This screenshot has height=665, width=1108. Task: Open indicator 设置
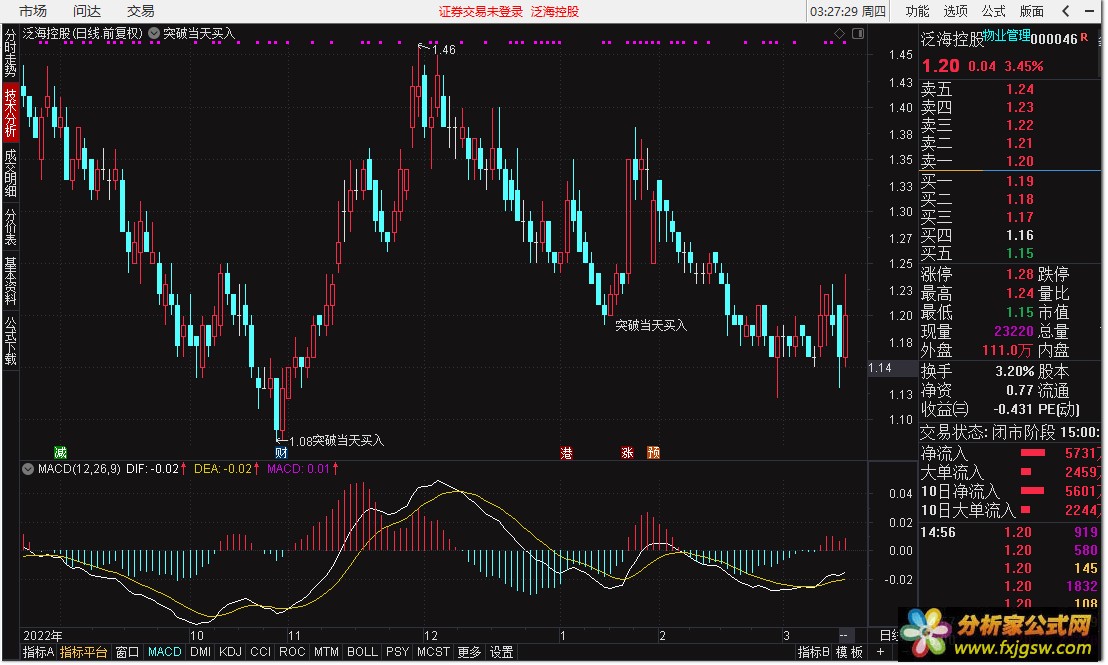pyautogui.click(x=502, y=652)
